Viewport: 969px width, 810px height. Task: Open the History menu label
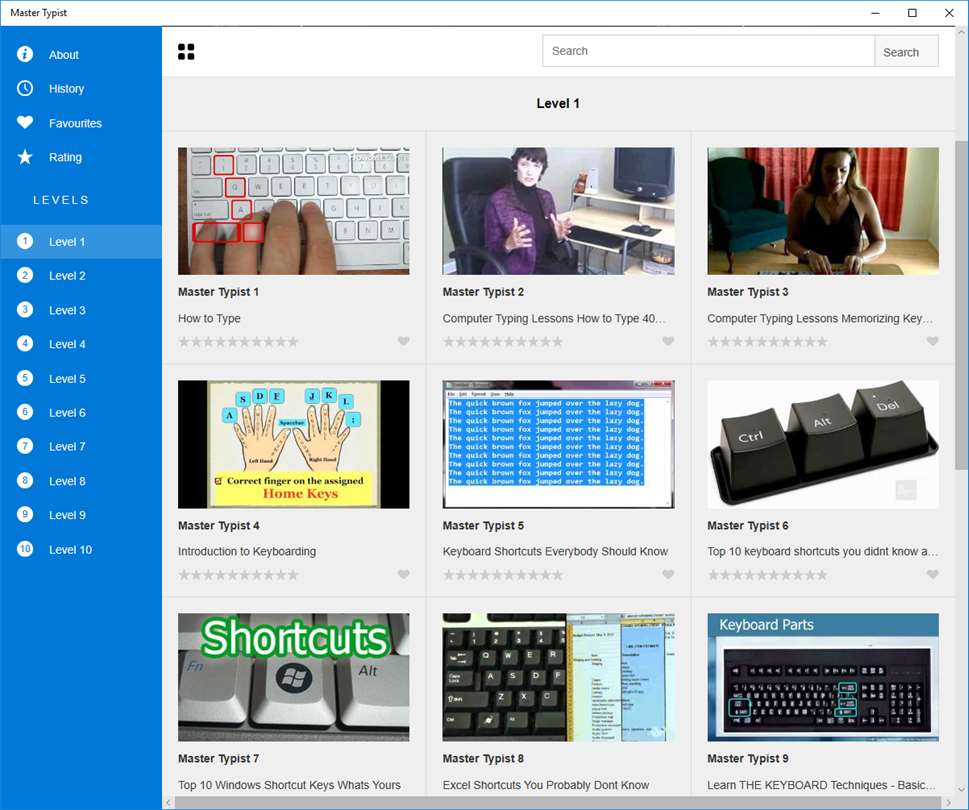click(66, 89)
